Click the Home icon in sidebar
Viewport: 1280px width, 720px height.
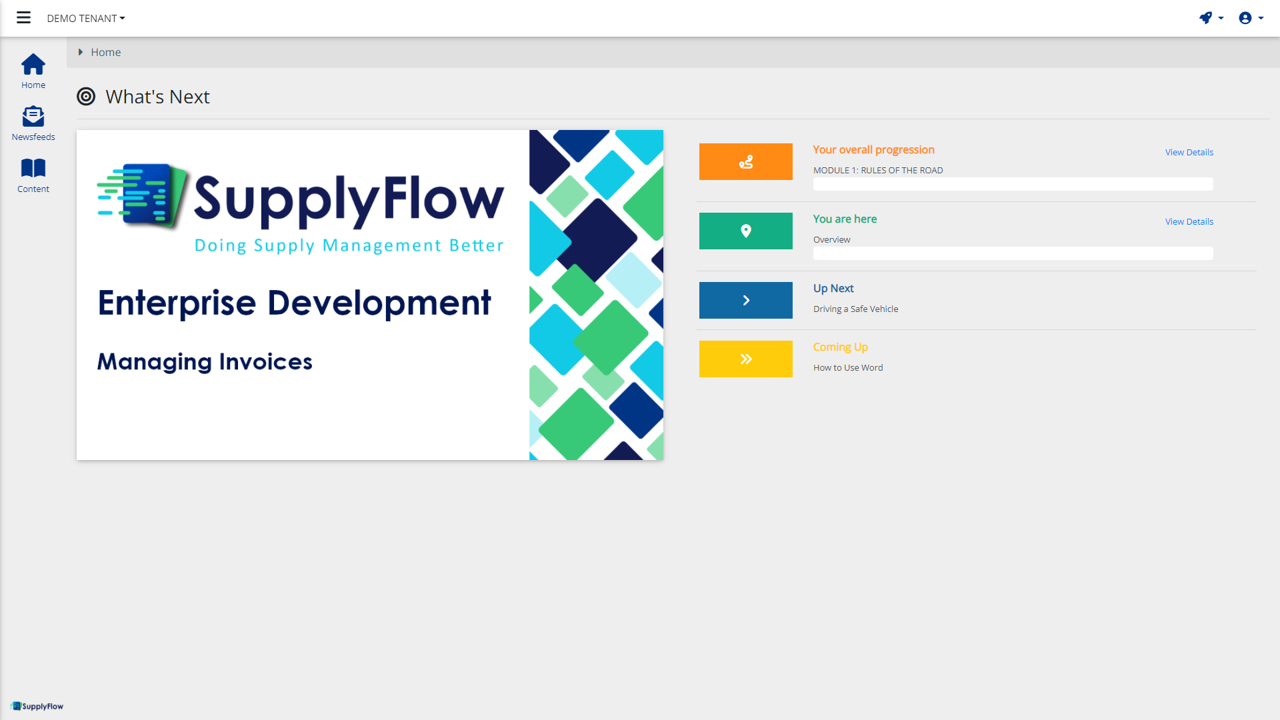point(33,66)
